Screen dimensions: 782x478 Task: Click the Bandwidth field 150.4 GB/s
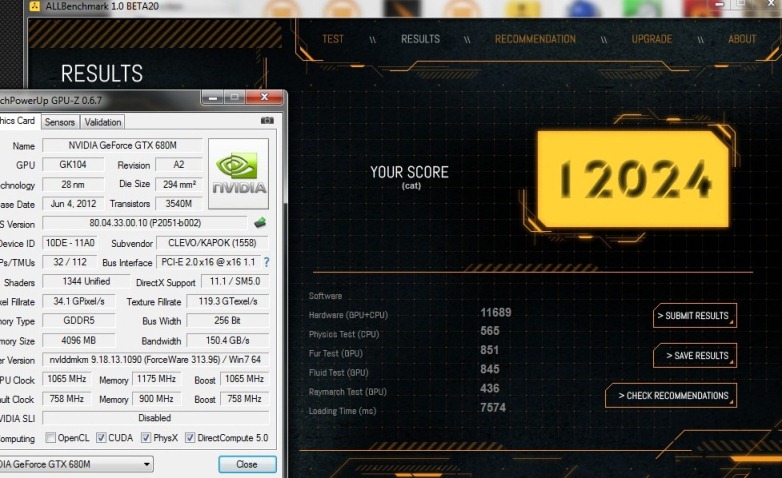pos(227,340)
